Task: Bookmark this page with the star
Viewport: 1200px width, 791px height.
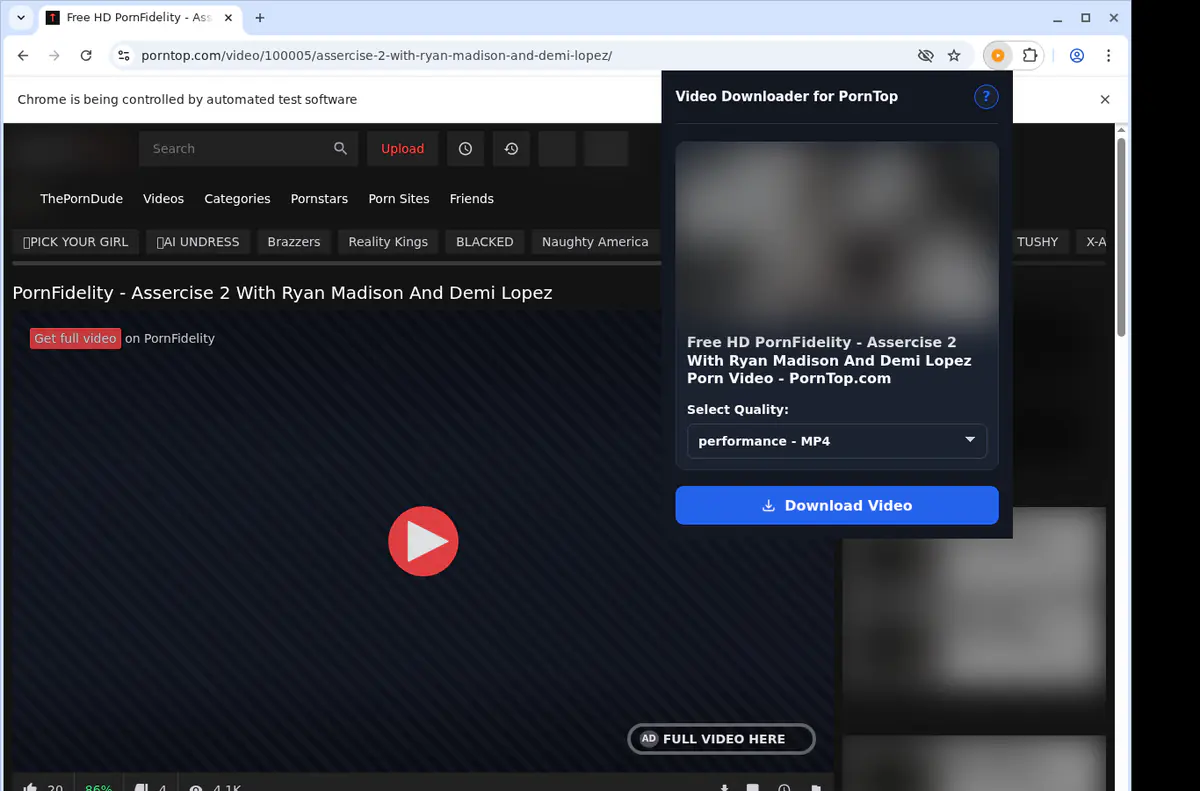Action: point(954,56)
